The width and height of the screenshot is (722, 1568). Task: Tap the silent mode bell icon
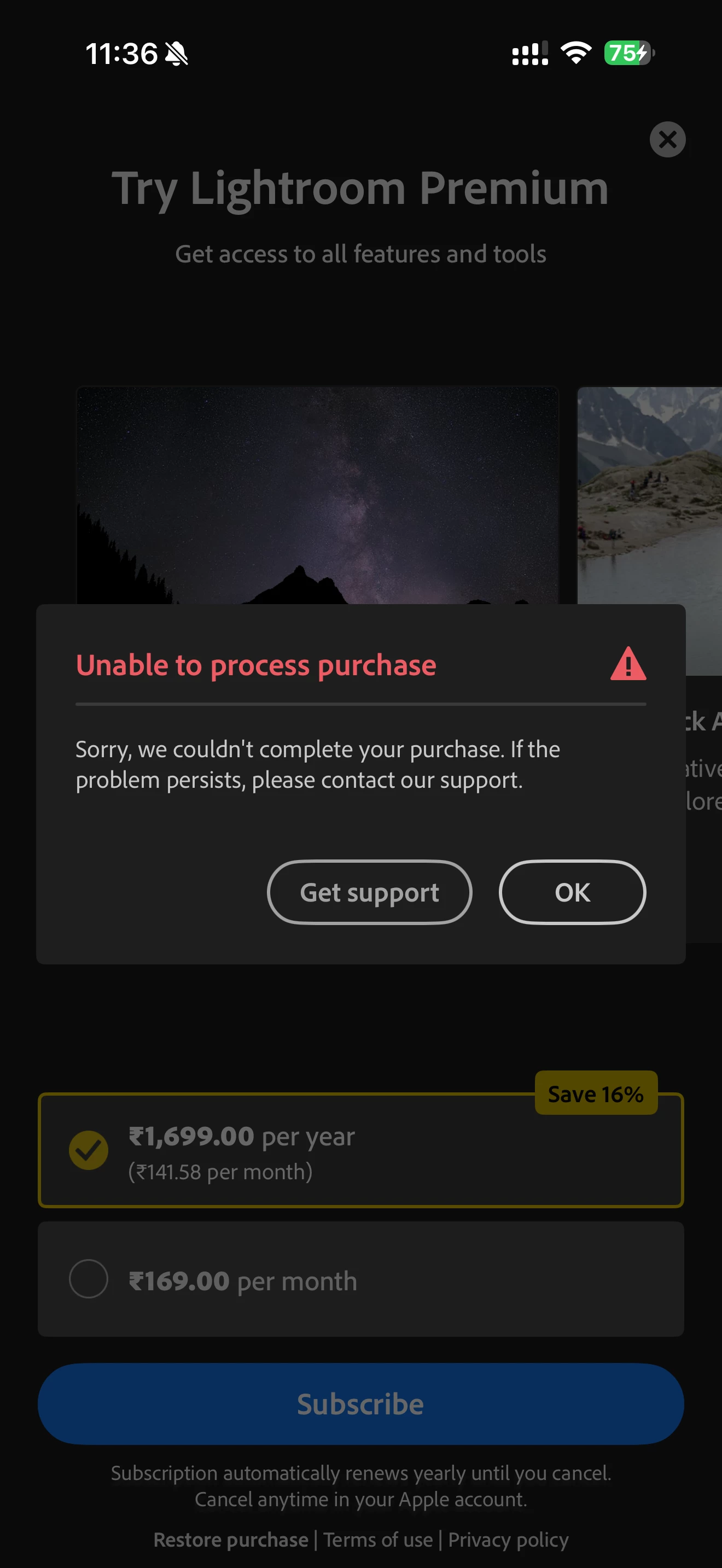point(177,54)
